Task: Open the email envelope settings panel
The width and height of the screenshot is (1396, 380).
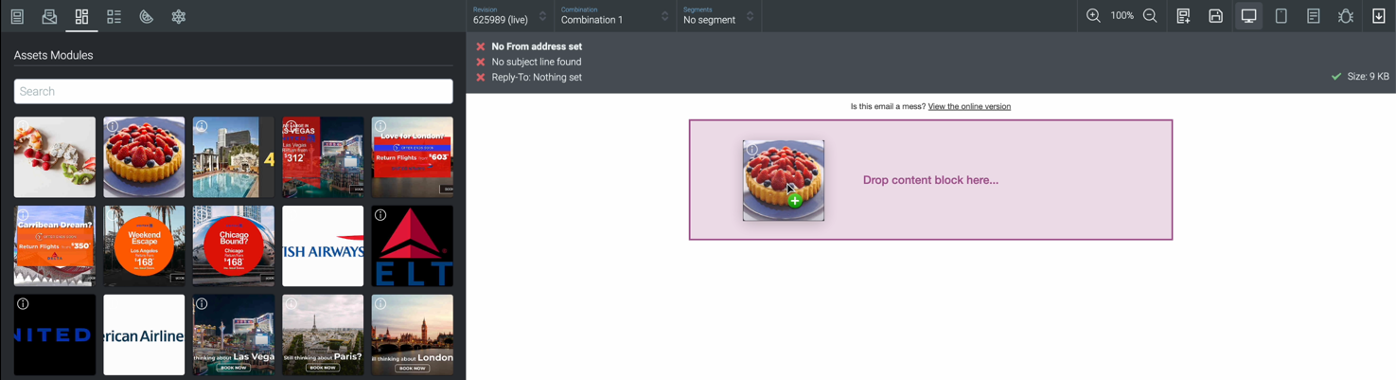Action: click(x=49, y=16)
